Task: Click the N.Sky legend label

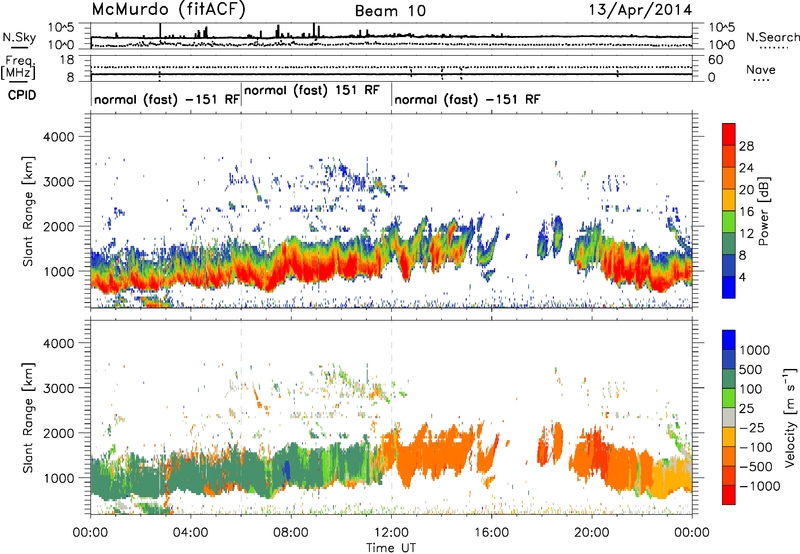Action: tap(19, 37)
